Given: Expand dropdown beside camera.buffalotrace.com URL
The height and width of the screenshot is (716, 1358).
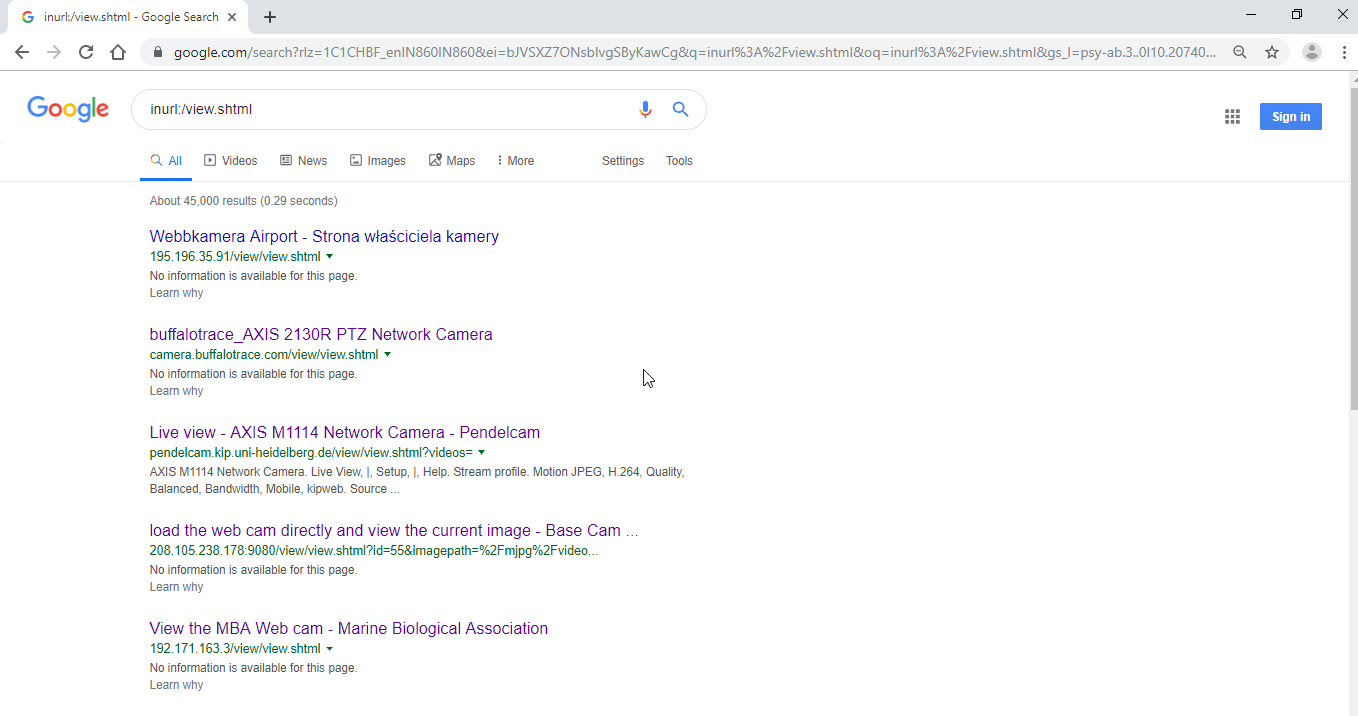Looking at the screenshot, I should click(387, 355).
